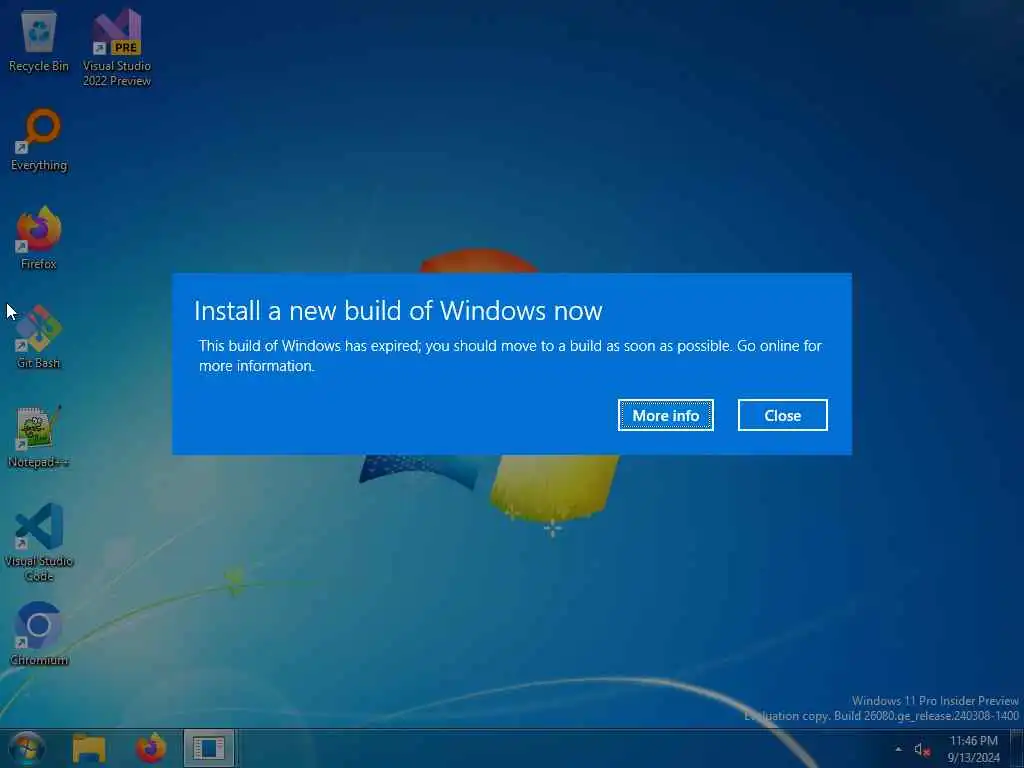Open the muted volume tray icon
The height and width of the screenshot is (768, 1024).
tap(921, 750)
